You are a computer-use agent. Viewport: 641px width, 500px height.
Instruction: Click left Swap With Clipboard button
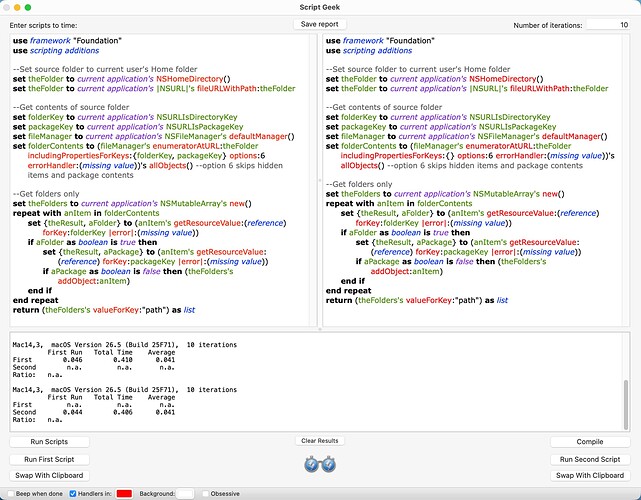point(49,475)
